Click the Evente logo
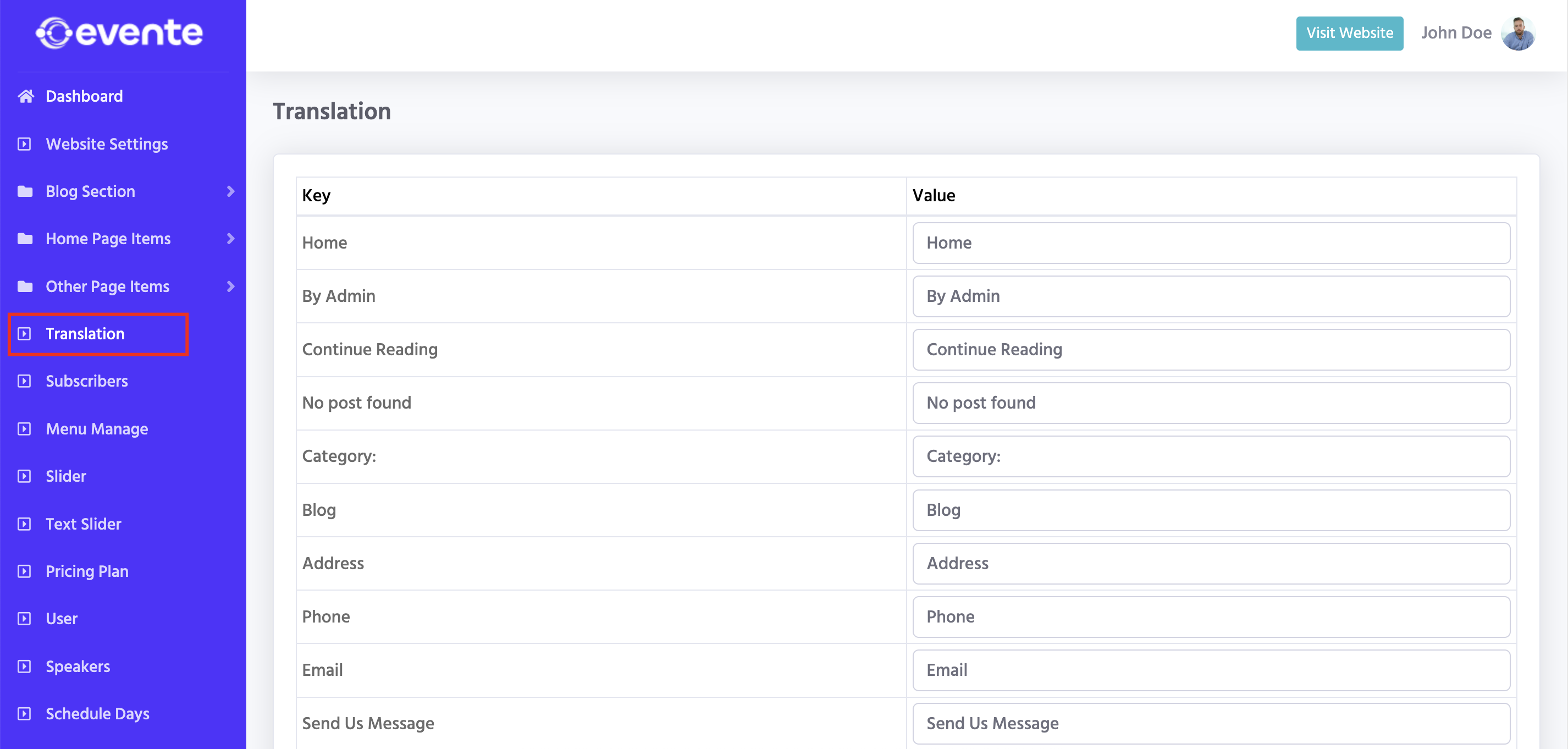Screen dimensions: 1568x749 [x=119, y=33]
